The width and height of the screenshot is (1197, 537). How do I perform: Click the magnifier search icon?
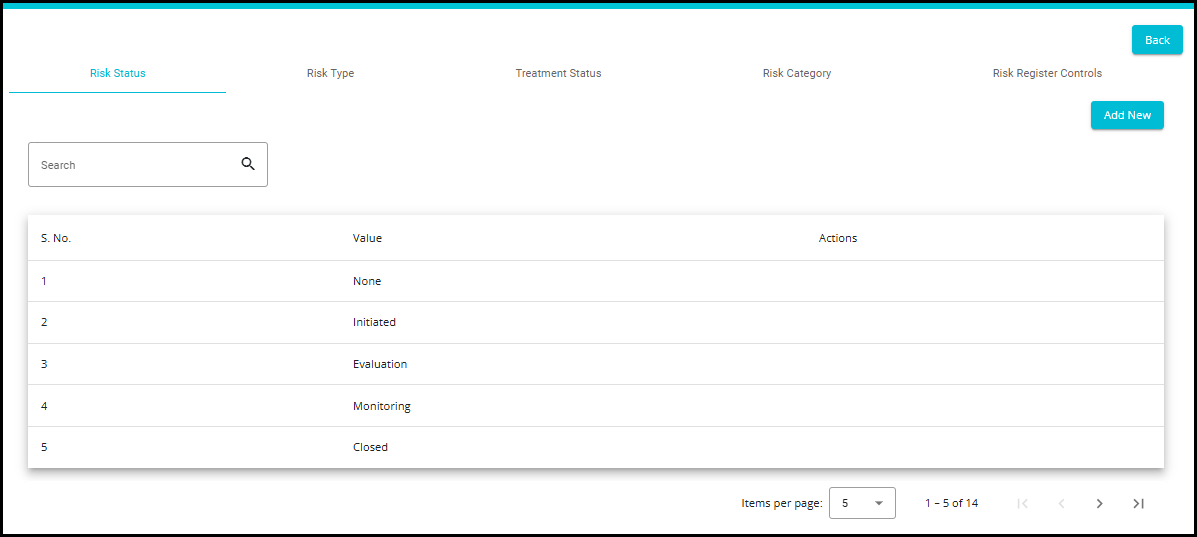point(248,164)
